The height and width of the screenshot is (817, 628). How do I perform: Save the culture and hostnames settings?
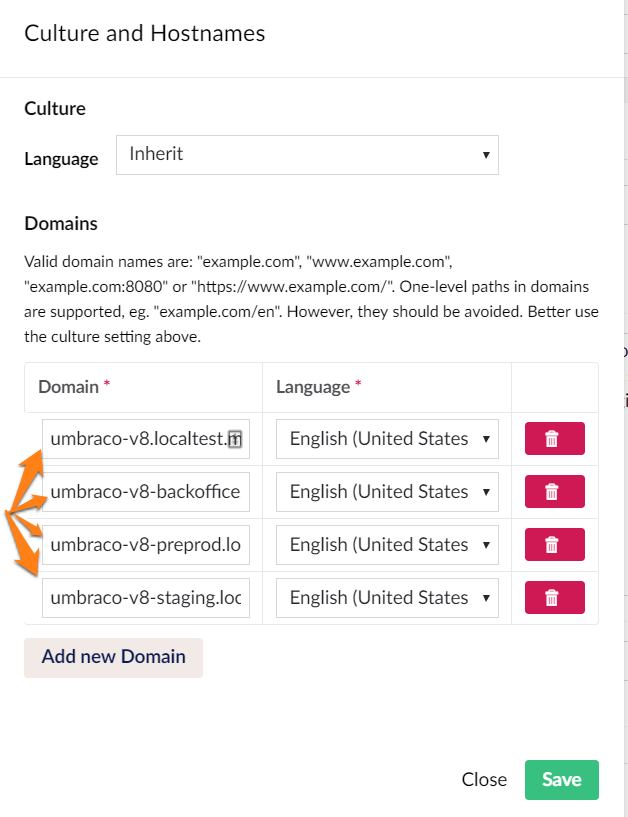(x=561, y=780)
